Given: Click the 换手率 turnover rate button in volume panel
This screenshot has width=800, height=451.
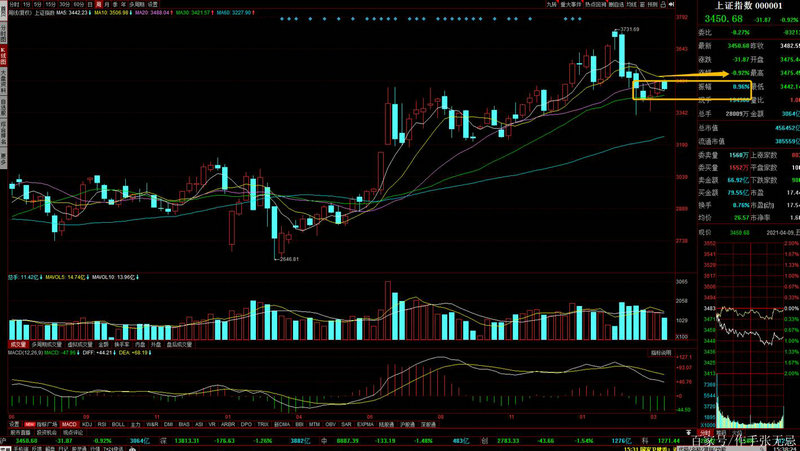Looking at the screenshot, I should coord(111,344).
